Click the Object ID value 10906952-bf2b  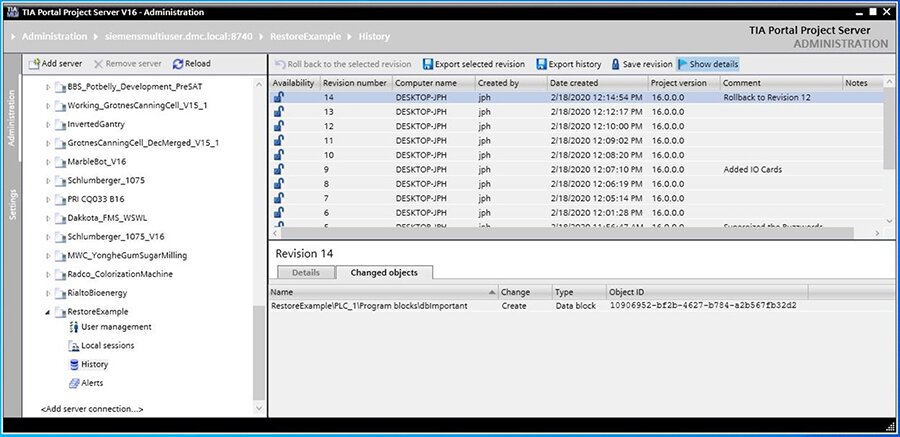click(704, 306)
